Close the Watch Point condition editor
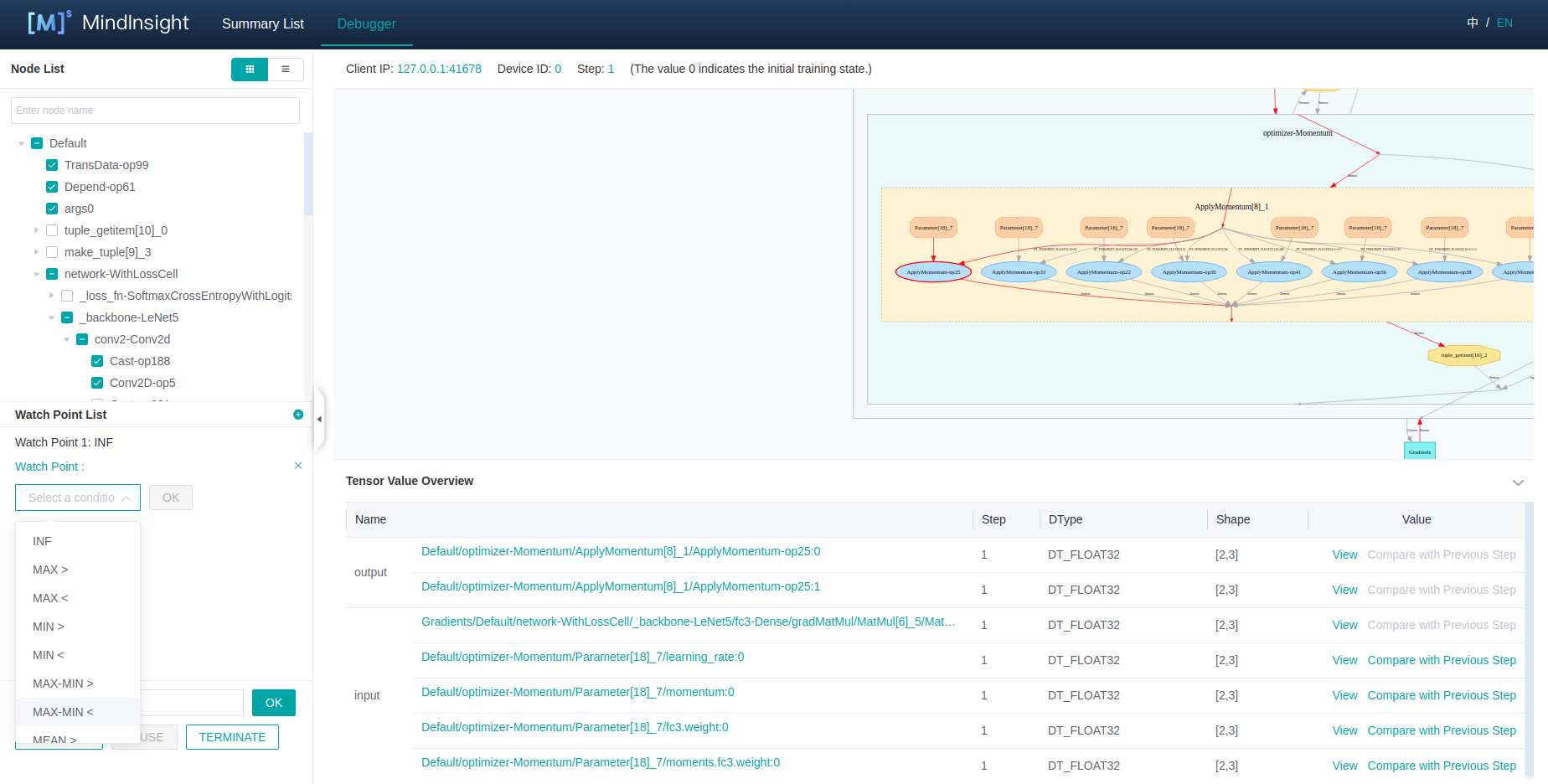 click(298, 466)
